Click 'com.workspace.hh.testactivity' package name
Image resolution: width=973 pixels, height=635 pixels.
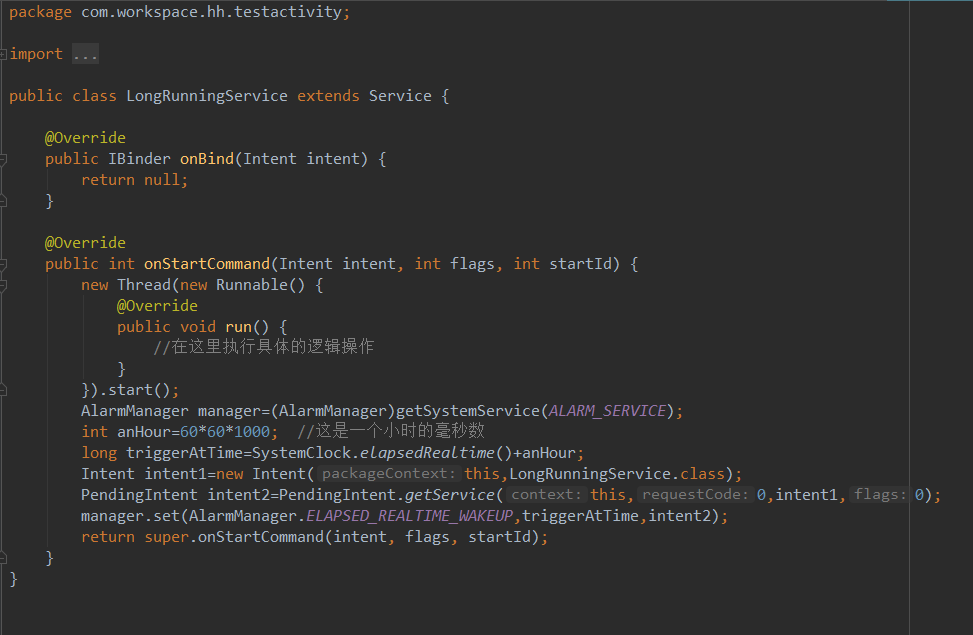click(x=212, y=11)
